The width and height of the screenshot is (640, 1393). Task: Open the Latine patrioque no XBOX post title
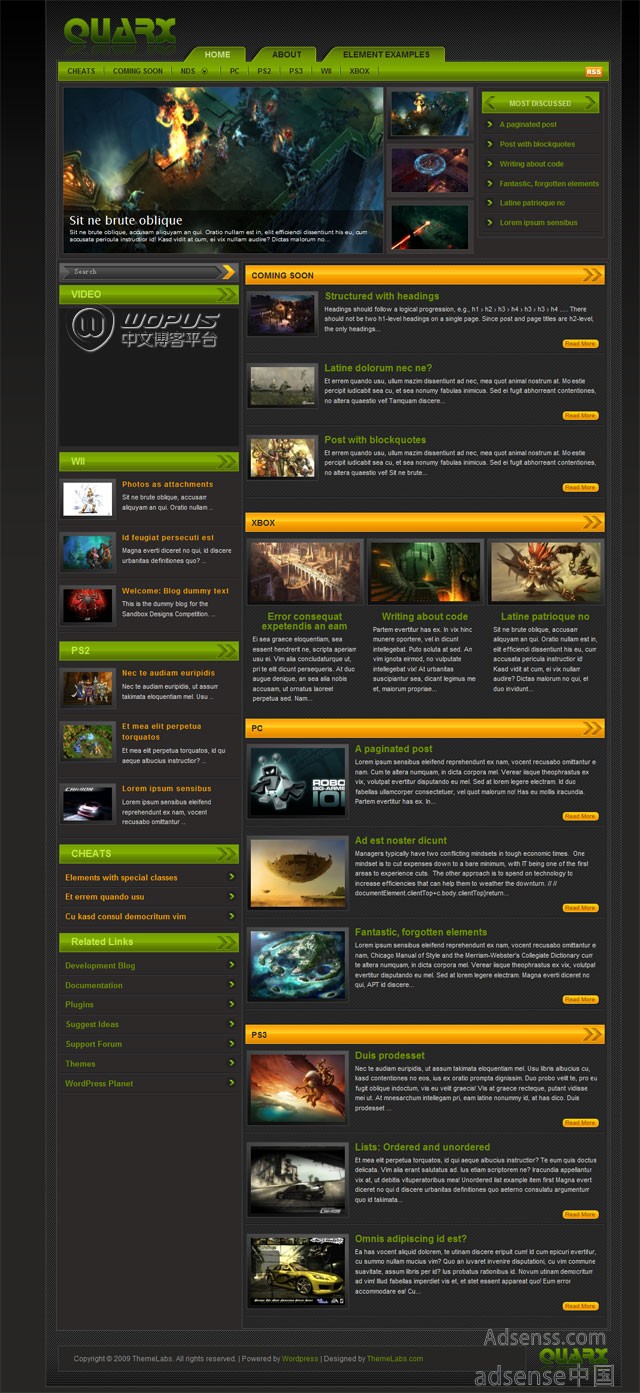point(545,616)
